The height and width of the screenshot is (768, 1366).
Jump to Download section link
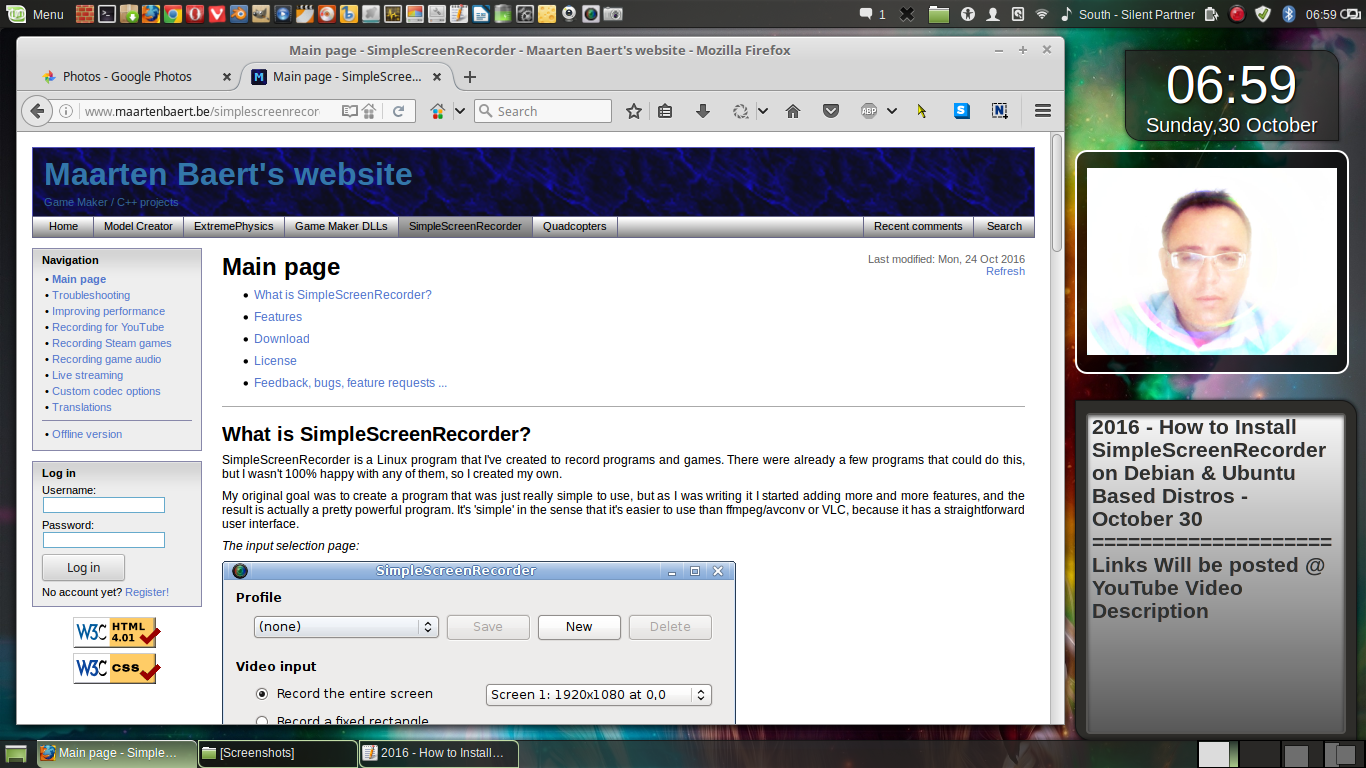[282, 339]
